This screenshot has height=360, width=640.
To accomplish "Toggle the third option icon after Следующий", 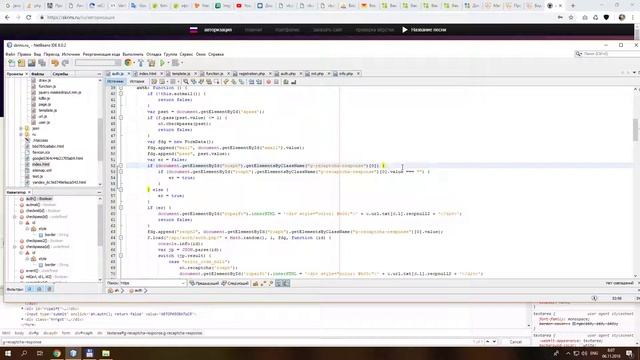I will pos(271,283).
